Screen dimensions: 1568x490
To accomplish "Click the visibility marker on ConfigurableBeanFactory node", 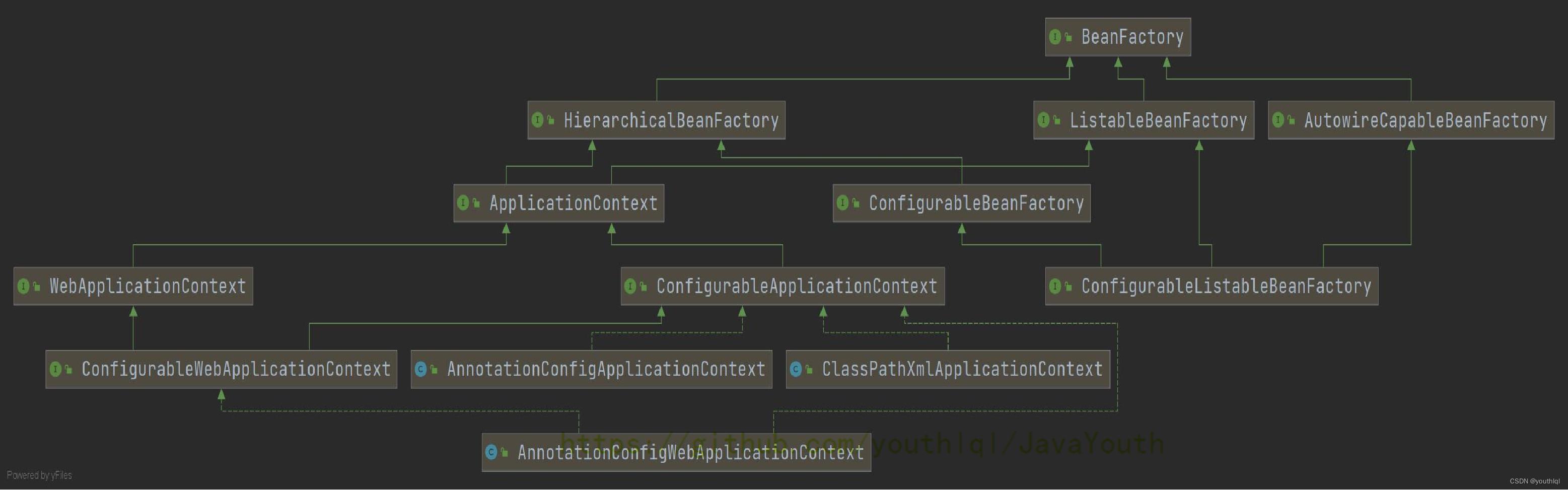I will pos(855,203).
